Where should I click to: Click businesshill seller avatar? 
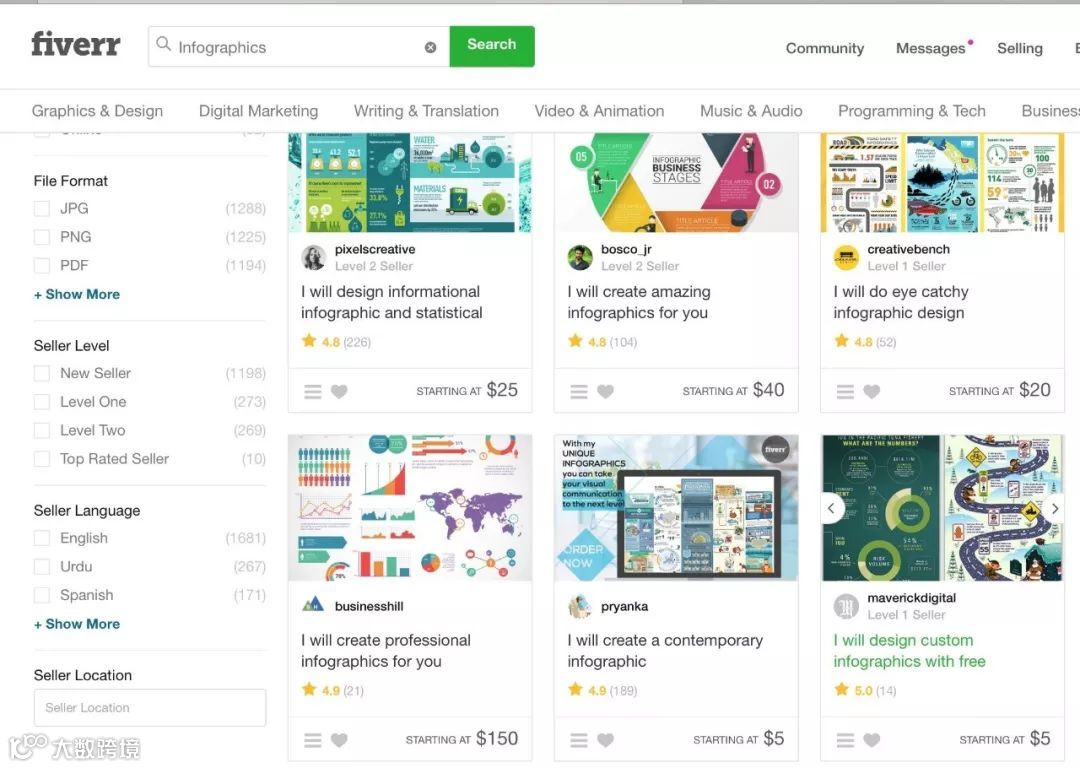tap(313, 605)
